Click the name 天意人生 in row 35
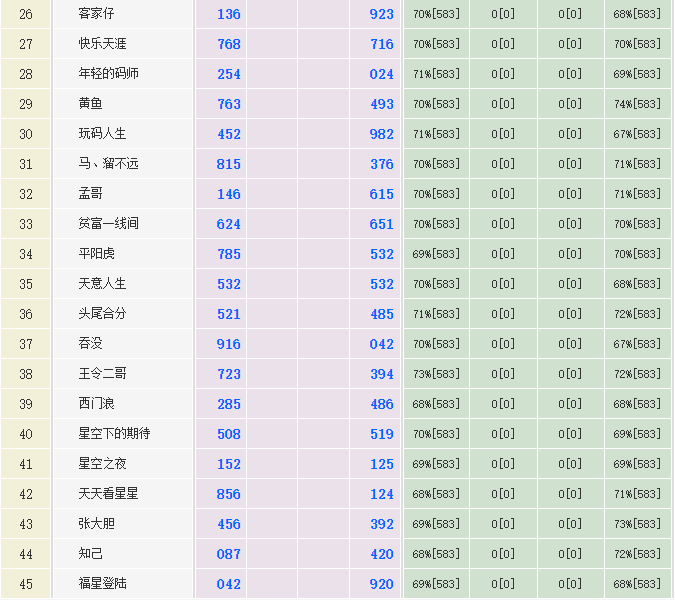Screen dimensions: 675x600 pos(102,284)
